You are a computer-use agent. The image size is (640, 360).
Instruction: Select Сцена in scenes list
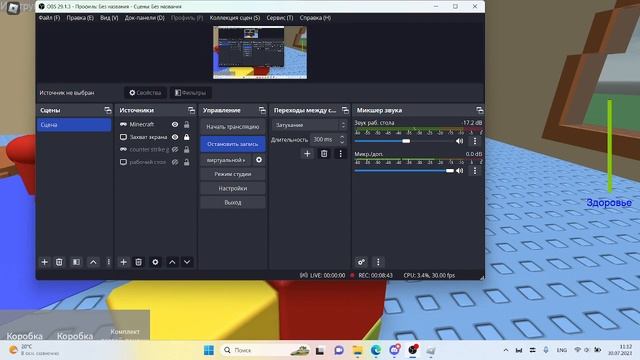[74, 125]
